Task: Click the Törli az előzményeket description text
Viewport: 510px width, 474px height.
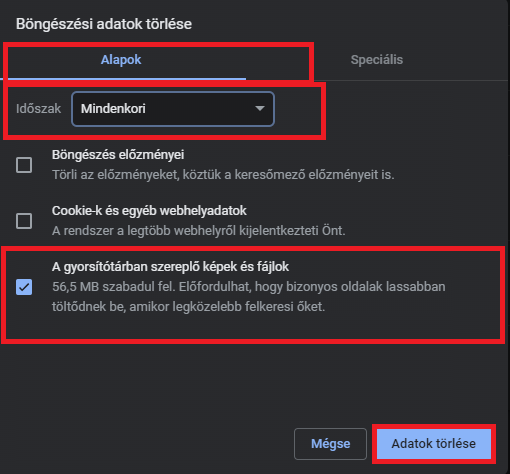Action: (x=223, y=174)
